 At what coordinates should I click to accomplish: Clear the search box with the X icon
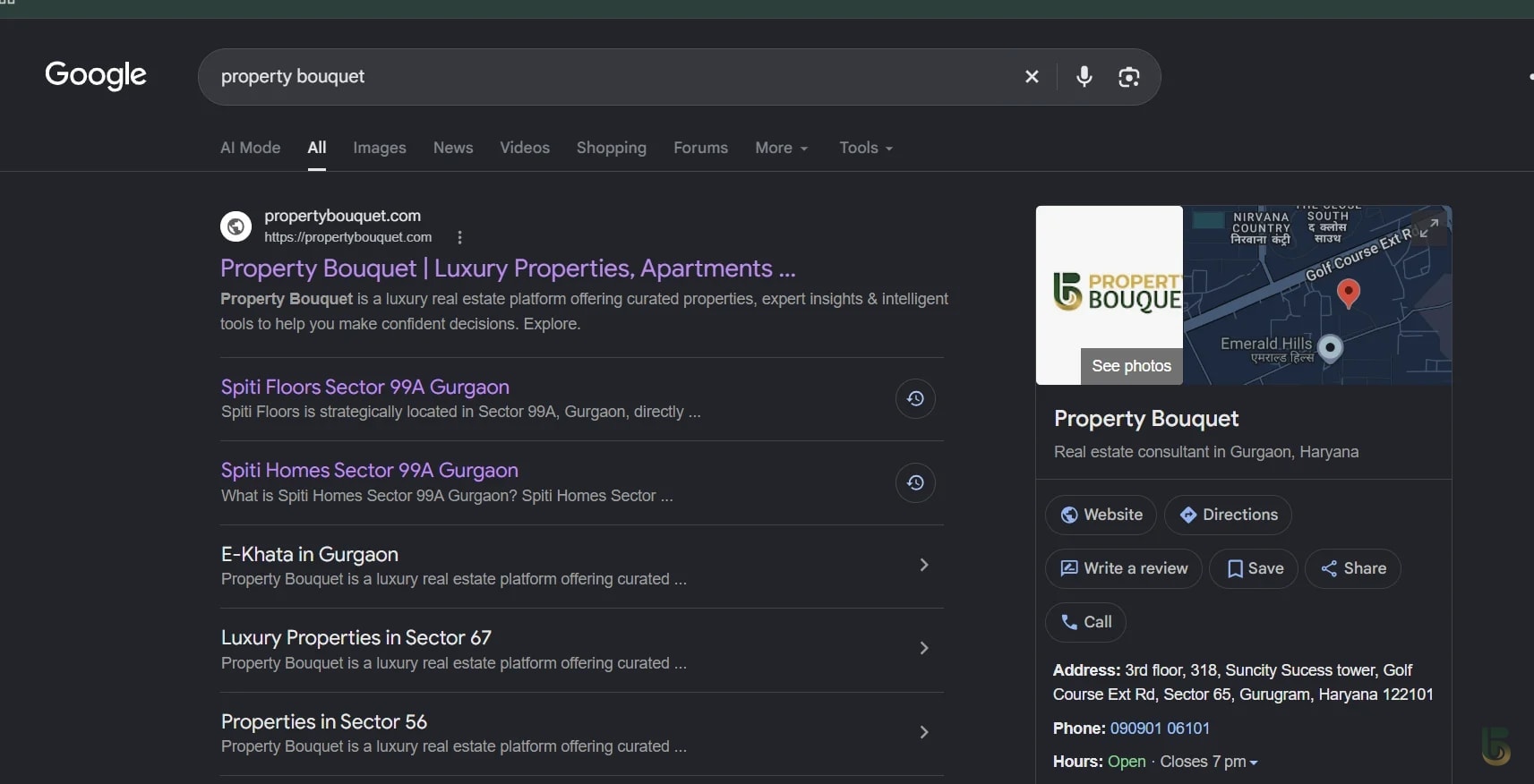(x=1032, y=77)
